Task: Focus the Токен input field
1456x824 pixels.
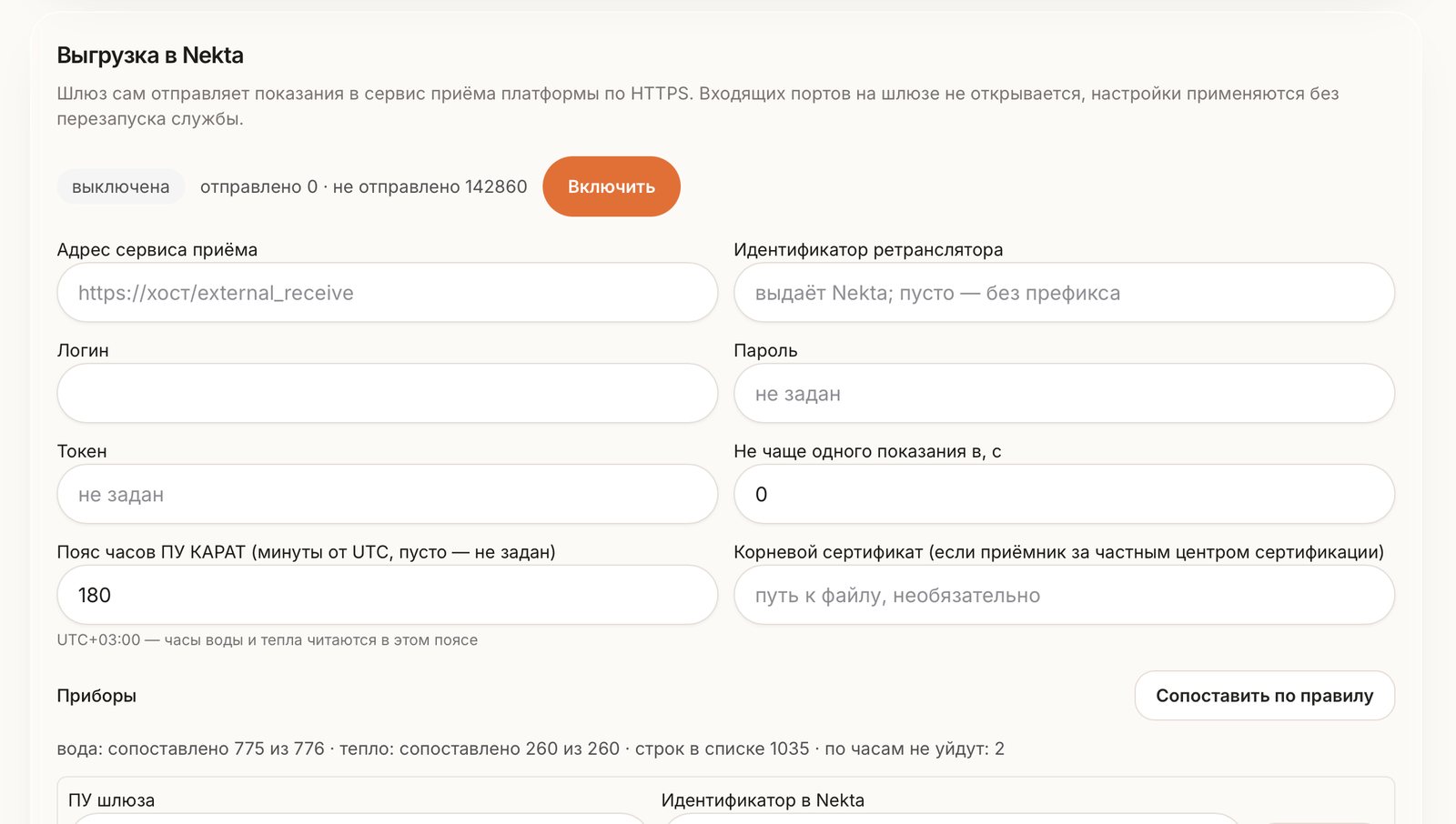Action: [x=388, y=495]
